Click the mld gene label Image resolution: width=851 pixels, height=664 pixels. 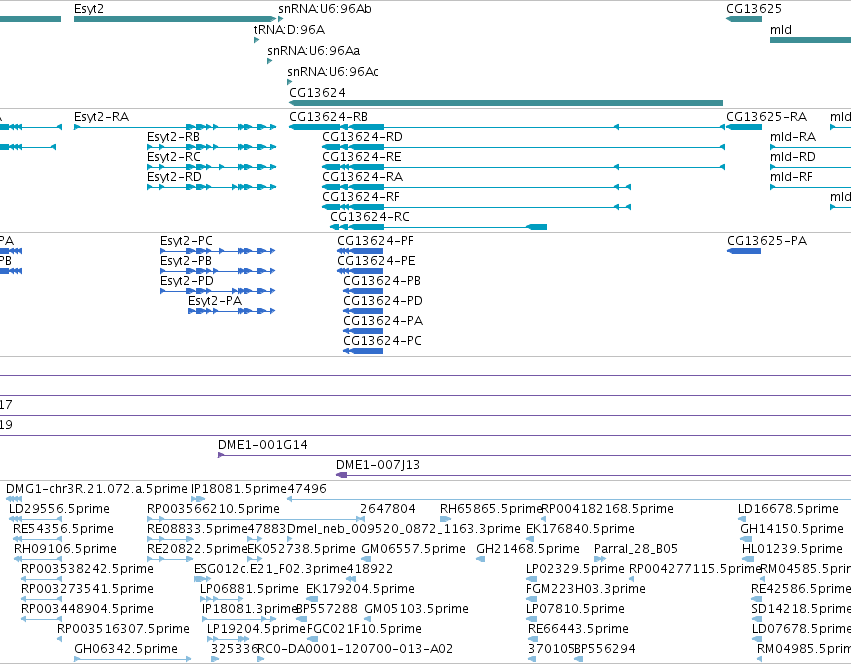(780, 30)
